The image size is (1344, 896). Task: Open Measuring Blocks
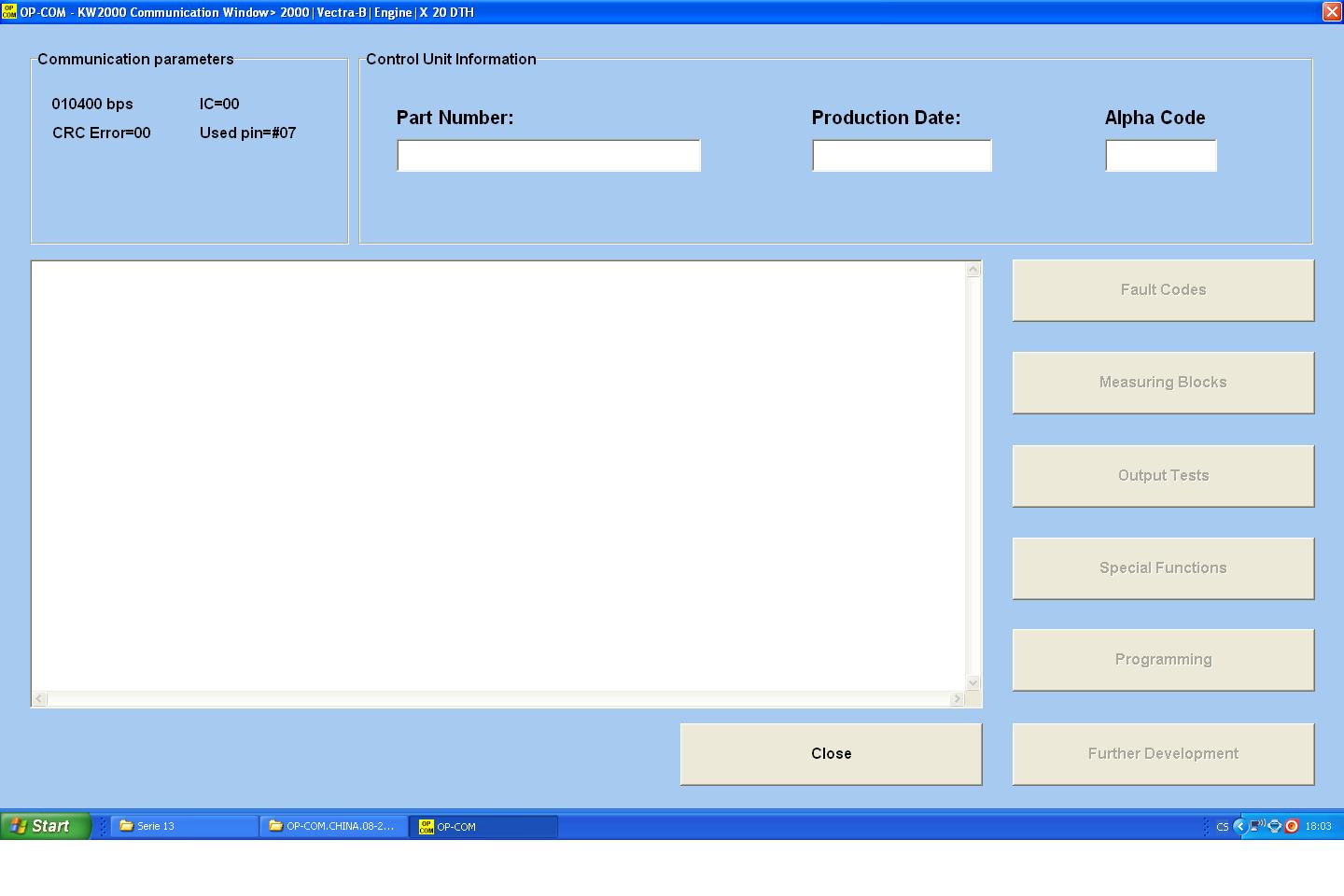pyautogui.click(x=1163, y=383)
